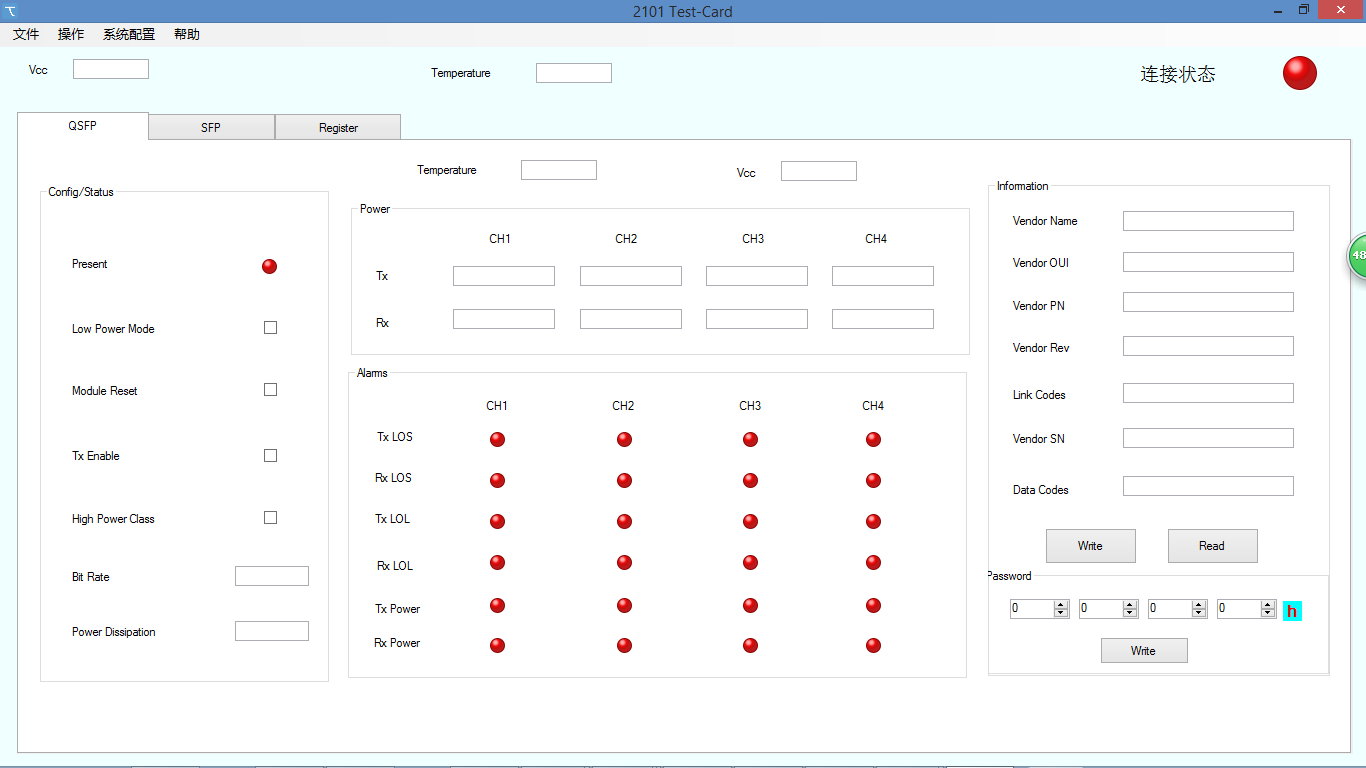Click the Rx Power CH3 alarm LED
This screenshot has height=768, width=1366.
point(750,645)
